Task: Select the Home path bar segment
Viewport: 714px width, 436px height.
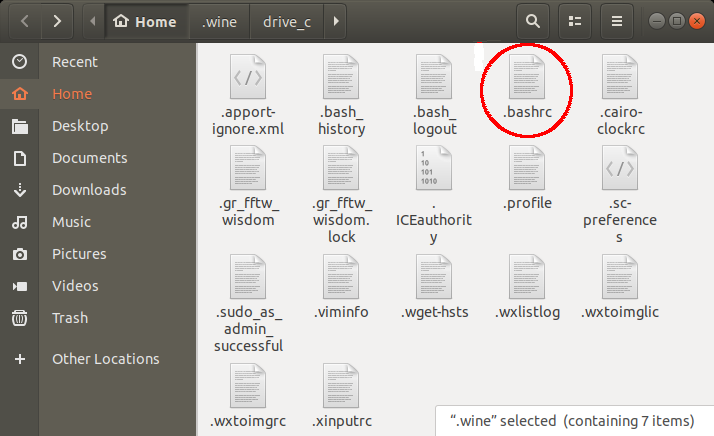Action: point(145,21)
